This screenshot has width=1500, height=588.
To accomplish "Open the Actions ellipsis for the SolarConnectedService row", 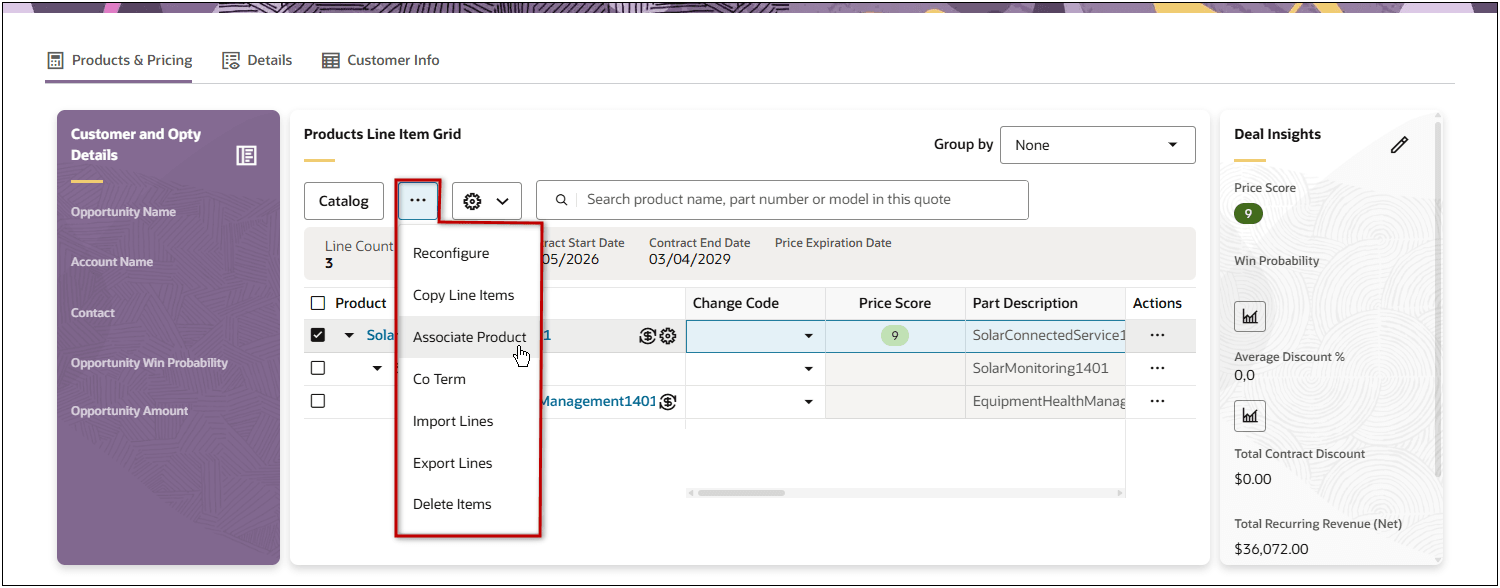I will 1157,335.
